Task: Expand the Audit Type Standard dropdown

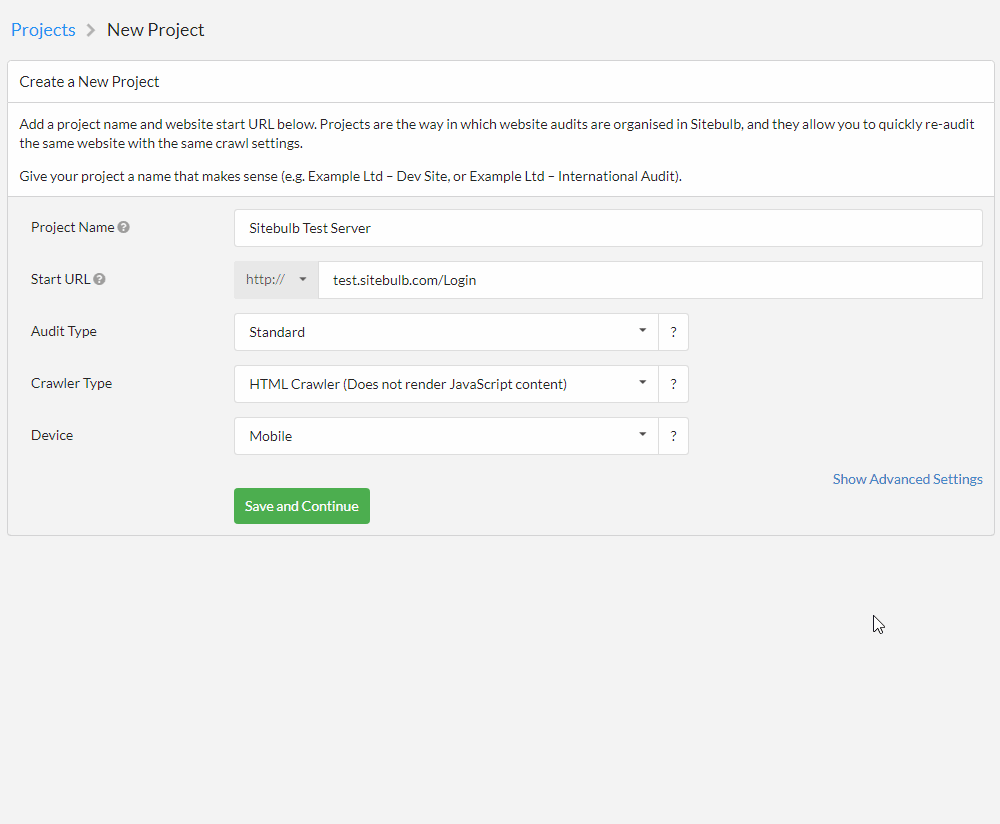Action: coord(446,332)
